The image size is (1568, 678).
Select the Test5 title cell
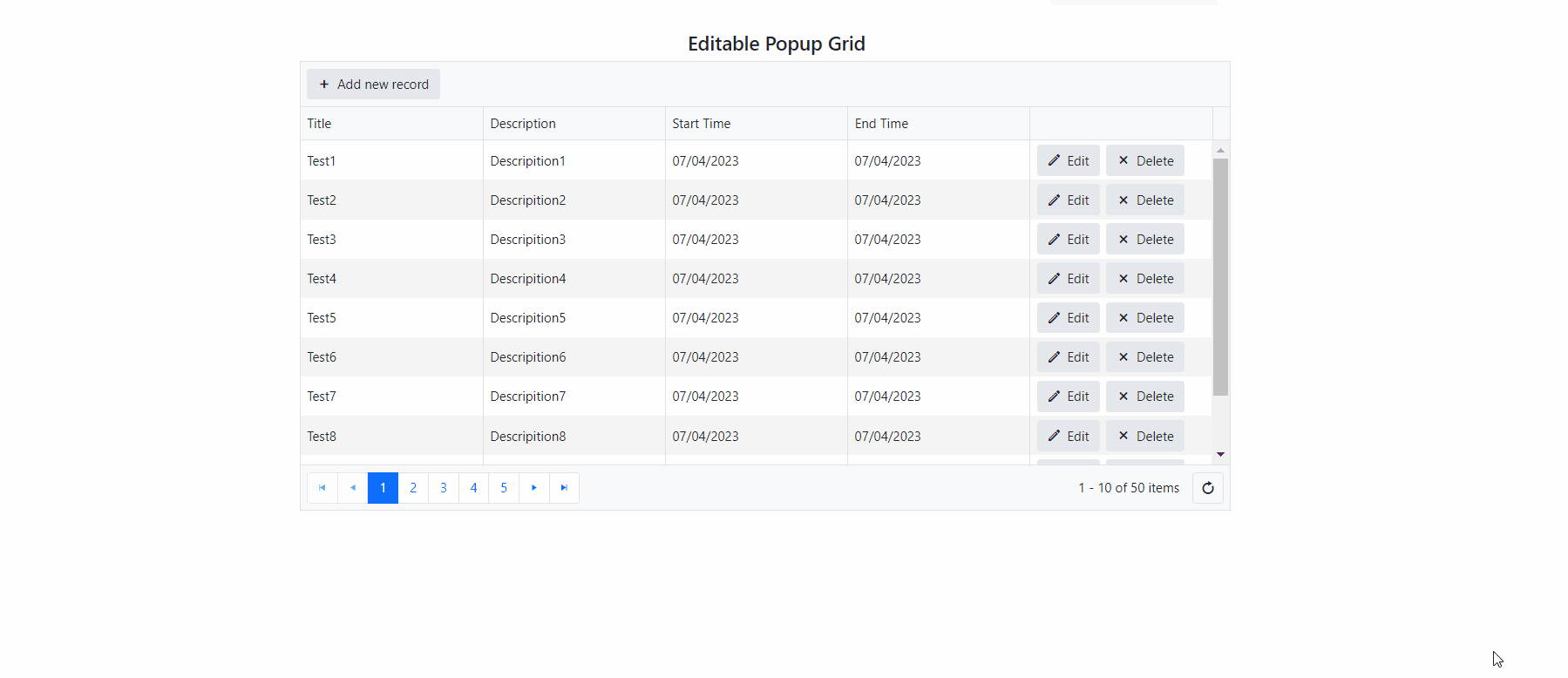click(x=391, y=317)
